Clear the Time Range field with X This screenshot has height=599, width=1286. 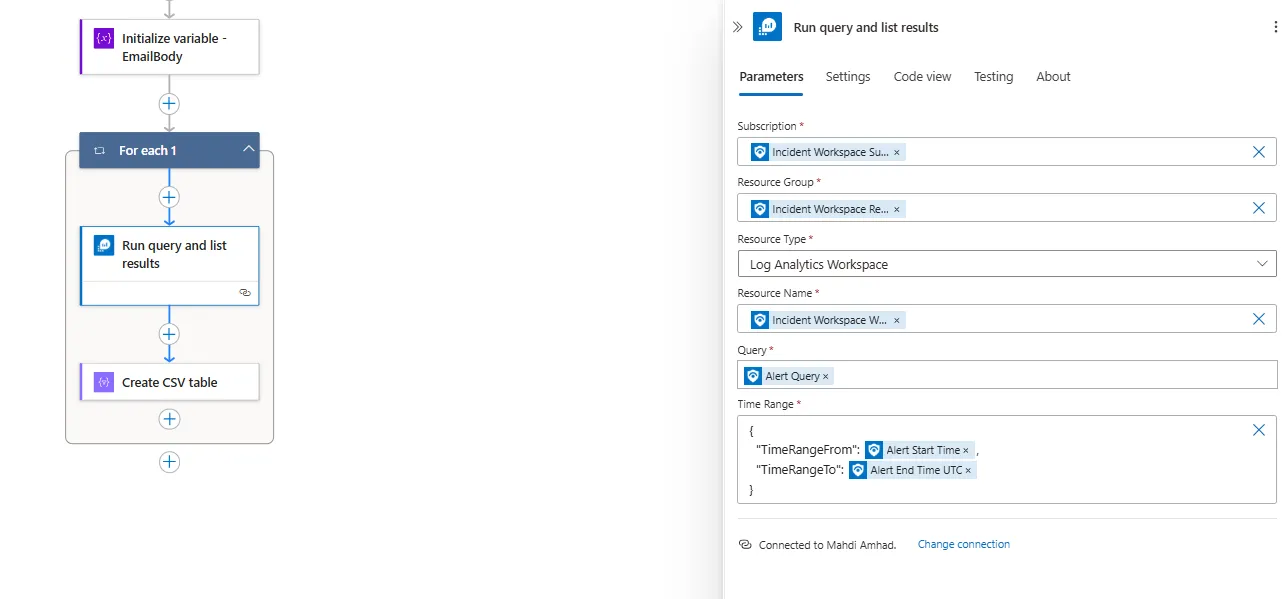click(x=1259, y=430)
